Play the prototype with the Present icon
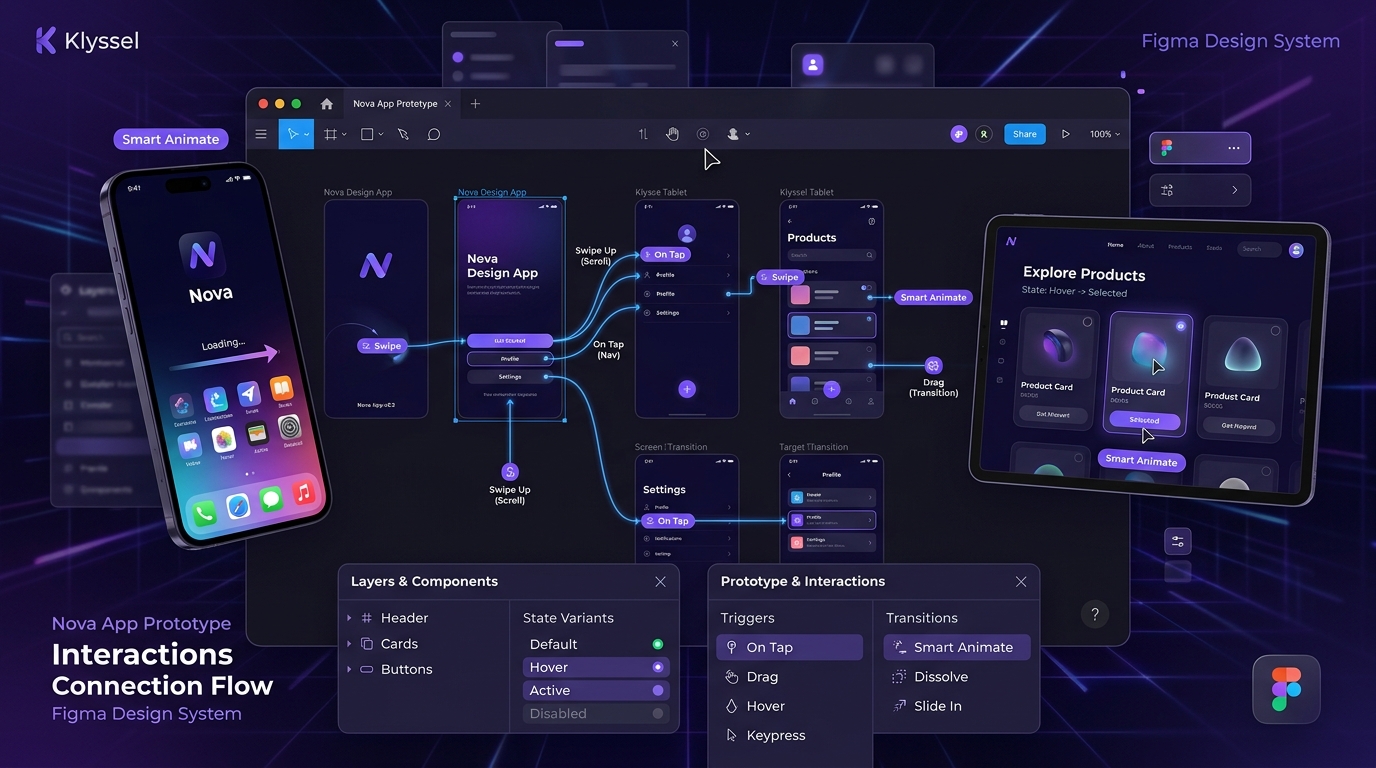The width and height of the screenshot is (1376, 768). point(1066,134)
